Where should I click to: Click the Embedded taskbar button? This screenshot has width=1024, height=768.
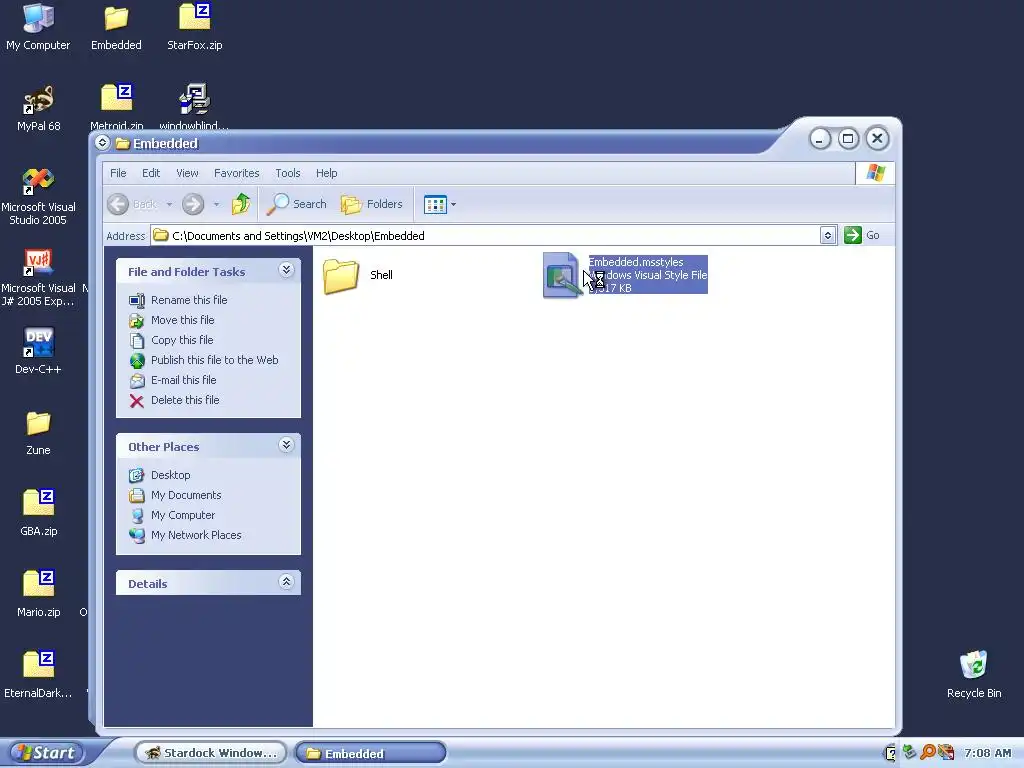[x=371, y=753]
